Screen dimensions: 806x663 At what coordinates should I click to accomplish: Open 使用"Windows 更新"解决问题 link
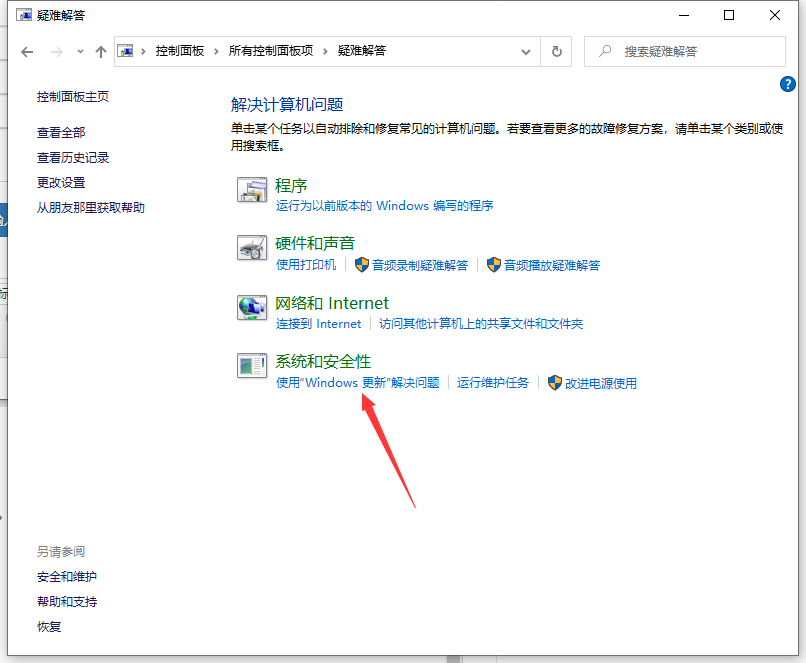point(357,383)
